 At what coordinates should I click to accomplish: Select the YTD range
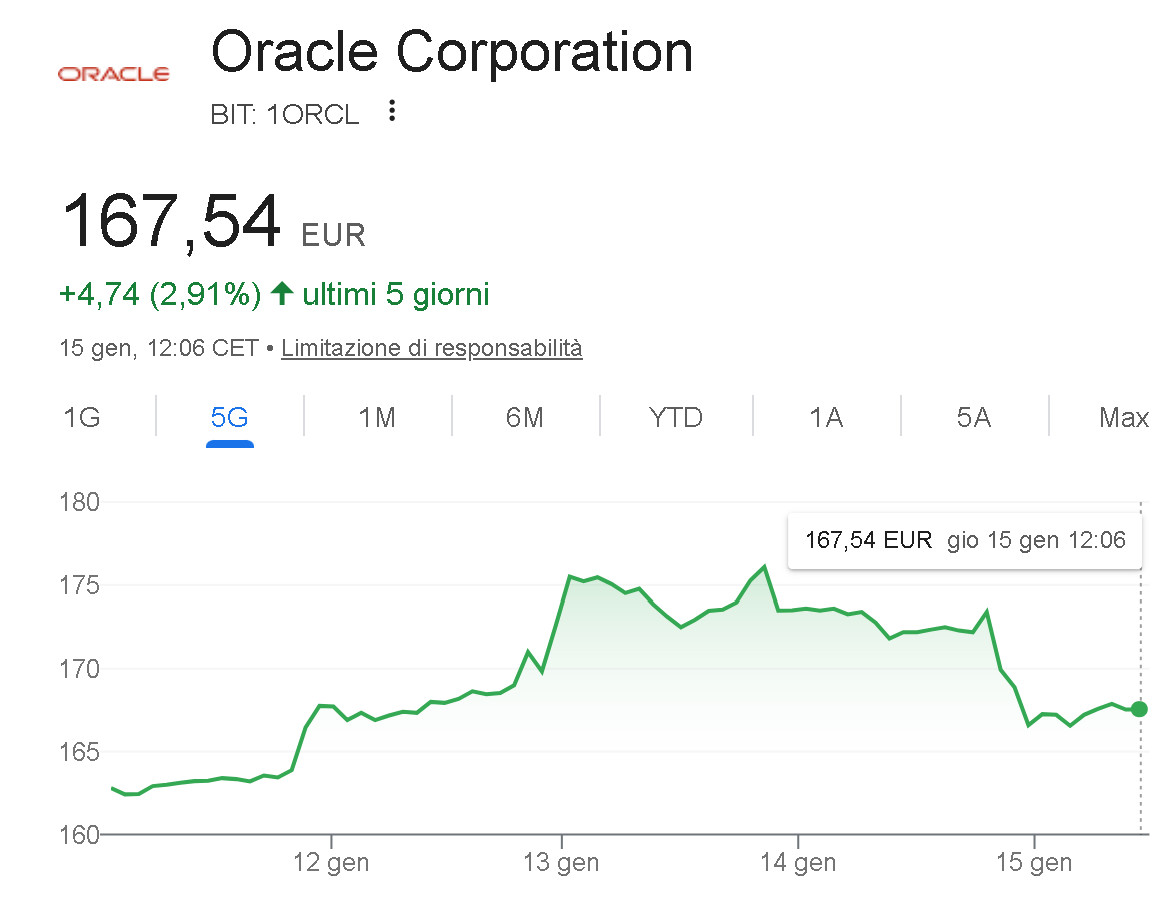[x=676, y=417]
